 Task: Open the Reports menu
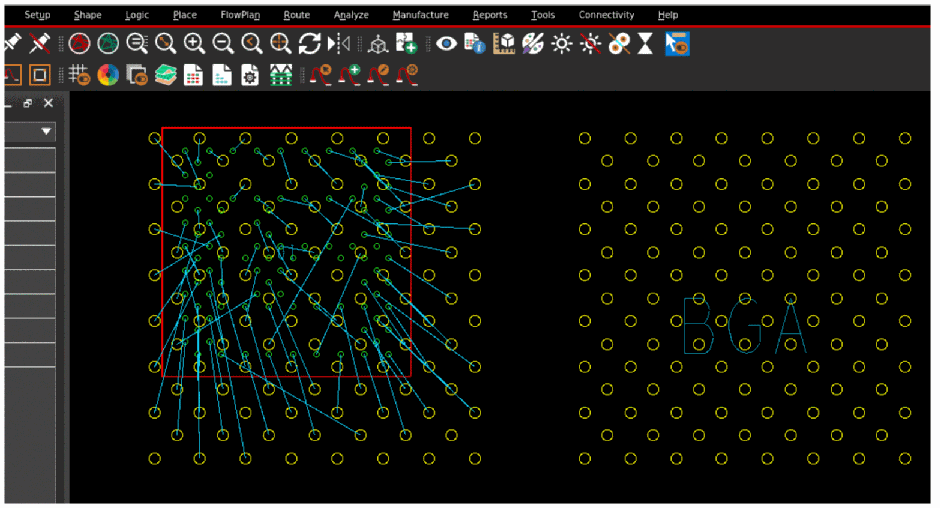tap(490, 15)
